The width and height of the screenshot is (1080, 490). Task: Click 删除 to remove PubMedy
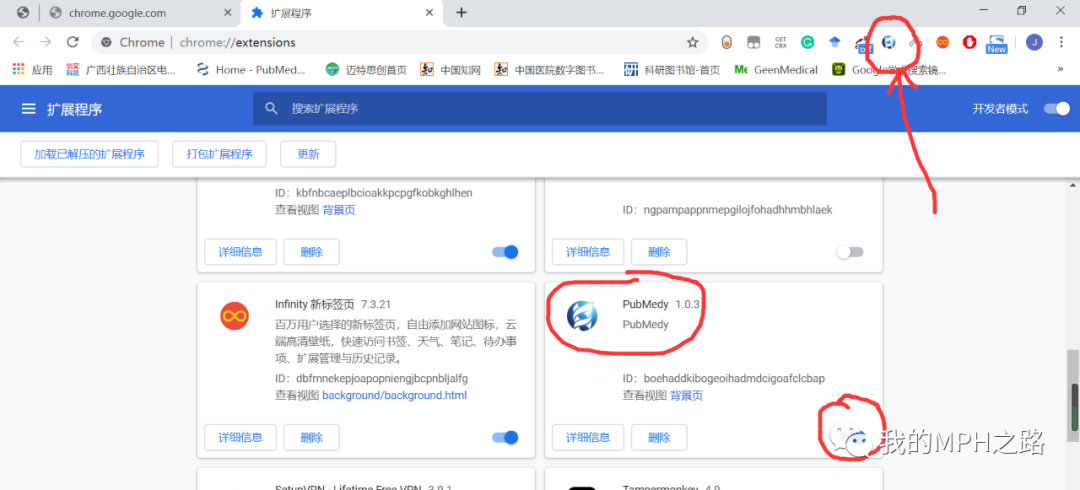tap(659, 437)
